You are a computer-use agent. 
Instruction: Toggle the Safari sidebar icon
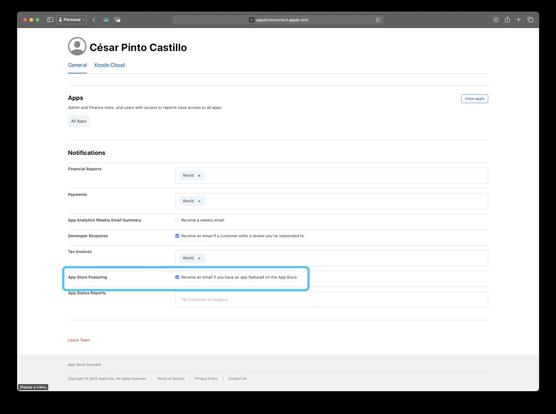click(x=50, y=20)
